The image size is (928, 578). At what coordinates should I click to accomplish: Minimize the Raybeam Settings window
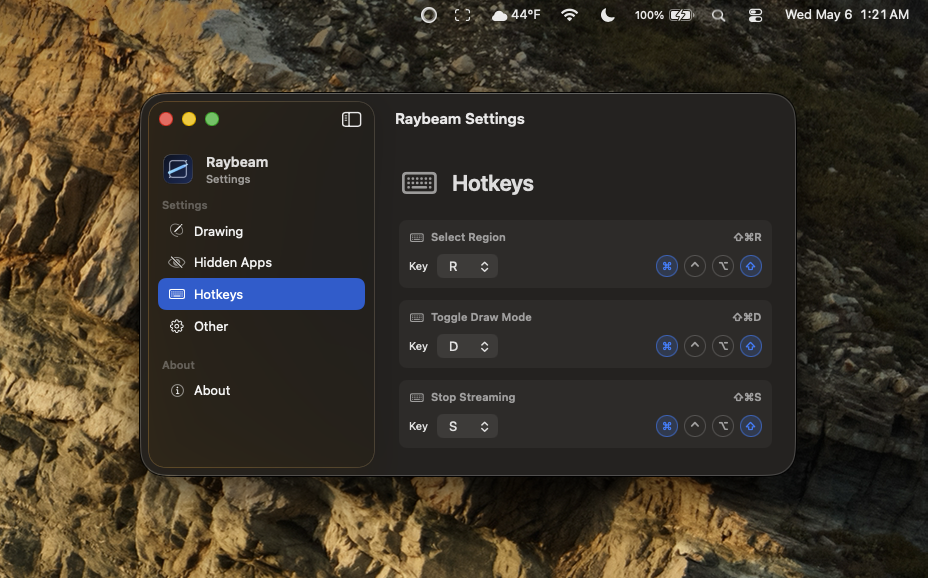click(189, 120)
